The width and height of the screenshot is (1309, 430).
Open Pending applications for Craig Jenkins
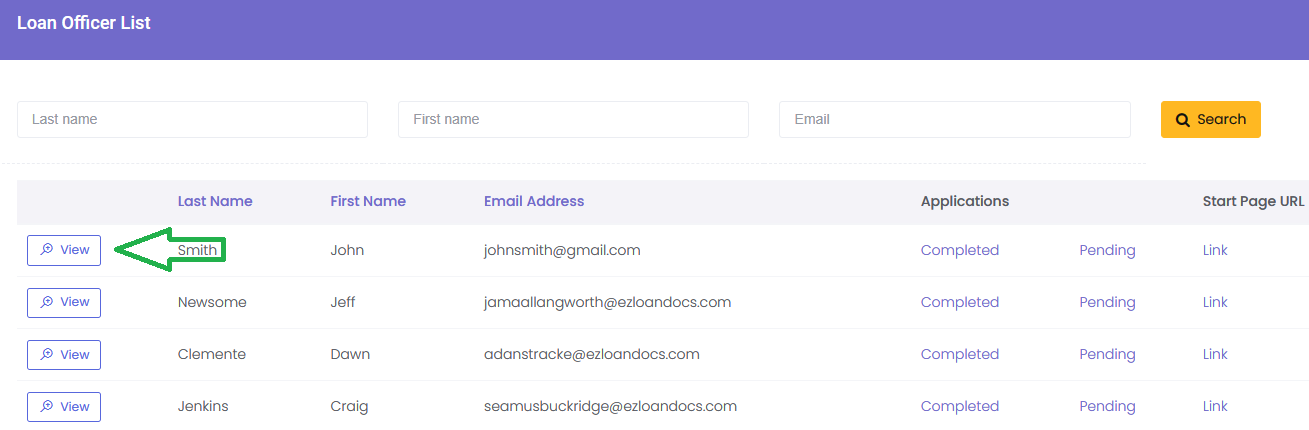(x=1107, y=406)
